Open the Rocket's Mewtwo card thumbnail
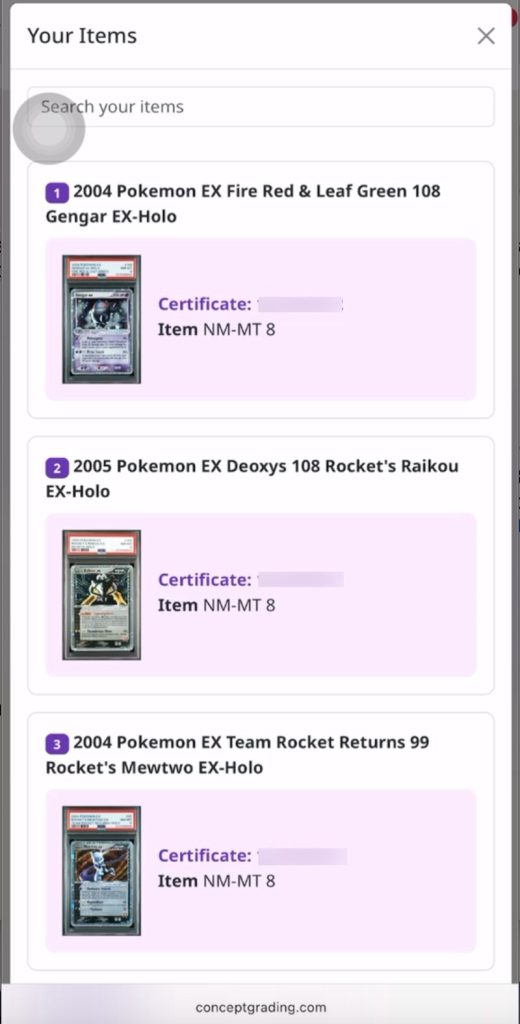 [x=101, y=871]
